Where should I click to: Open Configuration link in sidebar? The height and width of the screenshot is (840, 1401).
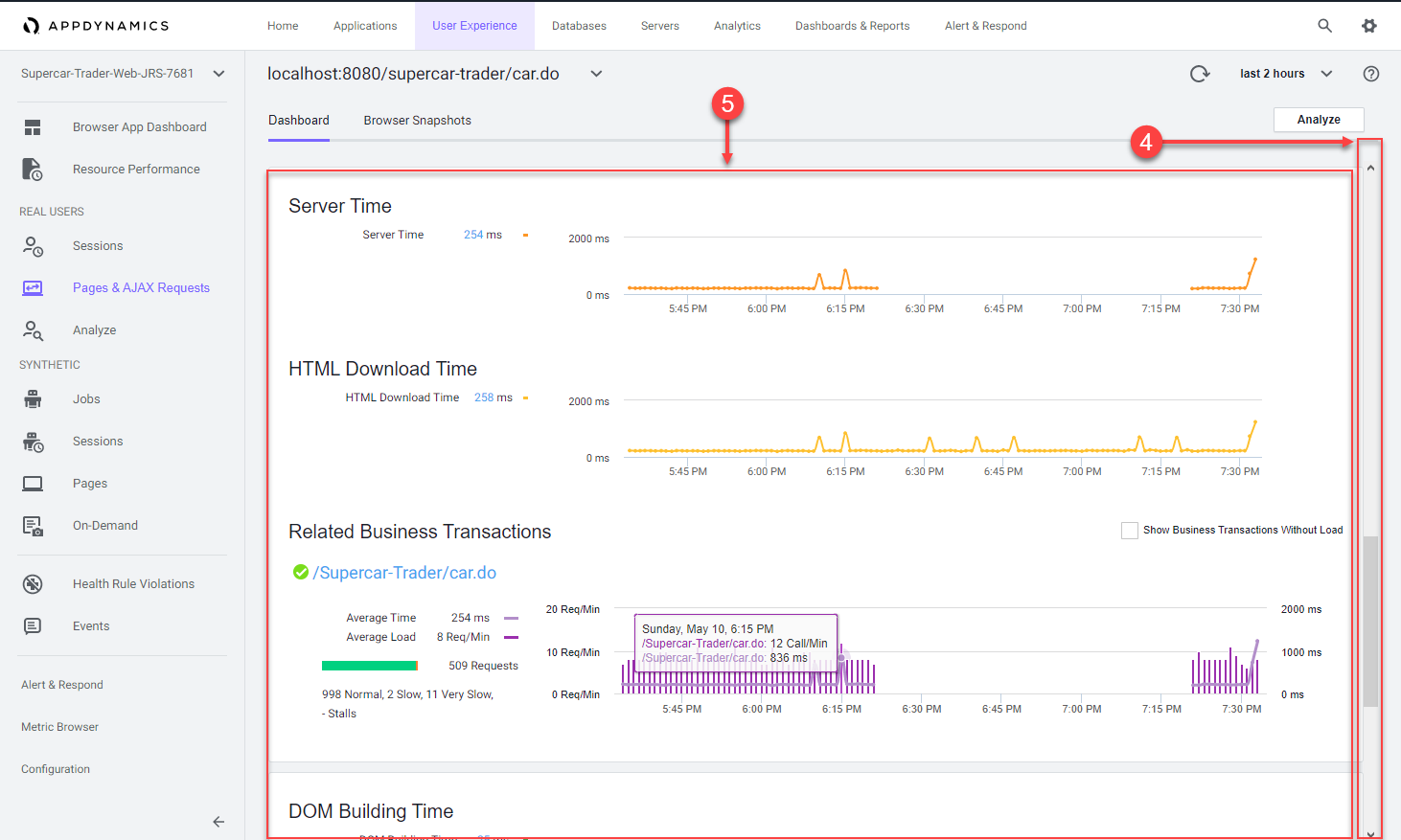[x=56, y=769]
